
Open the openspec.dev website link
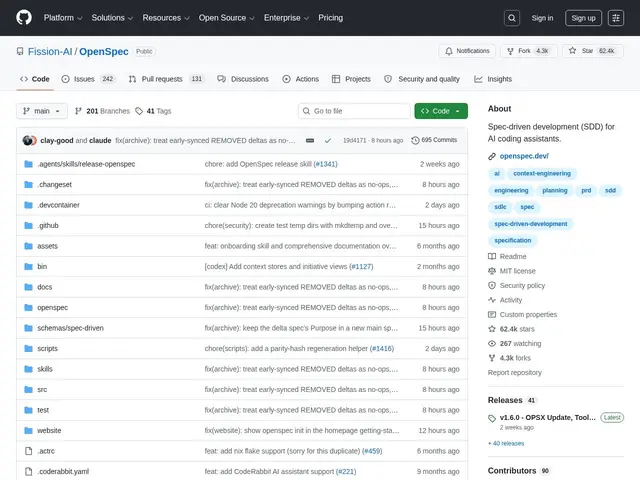pos(524,156)
